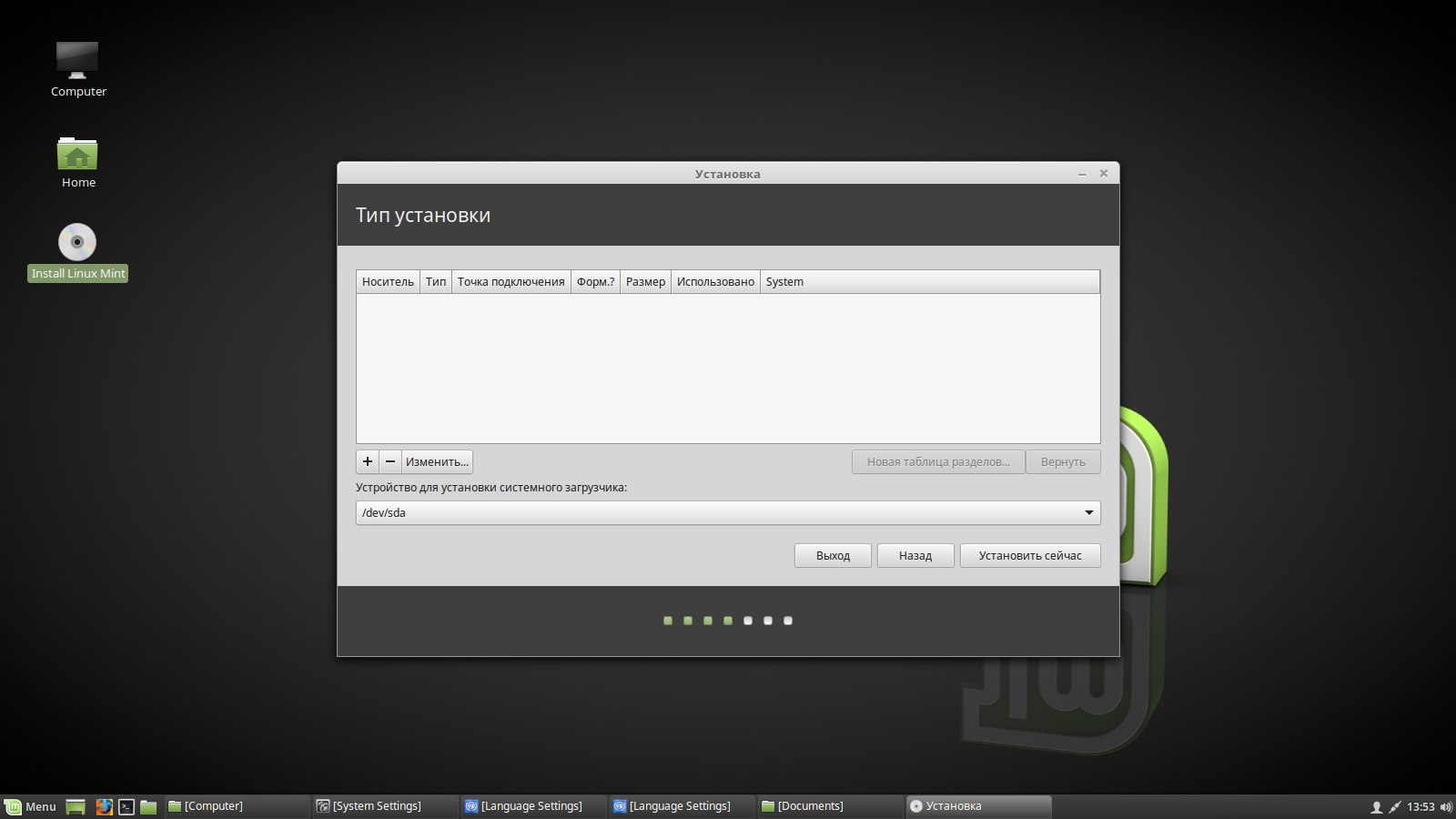The height and width of the screenshot is (819, 1456).
Task: Open the Home folder desktop icon
Action: pos(77,155)
